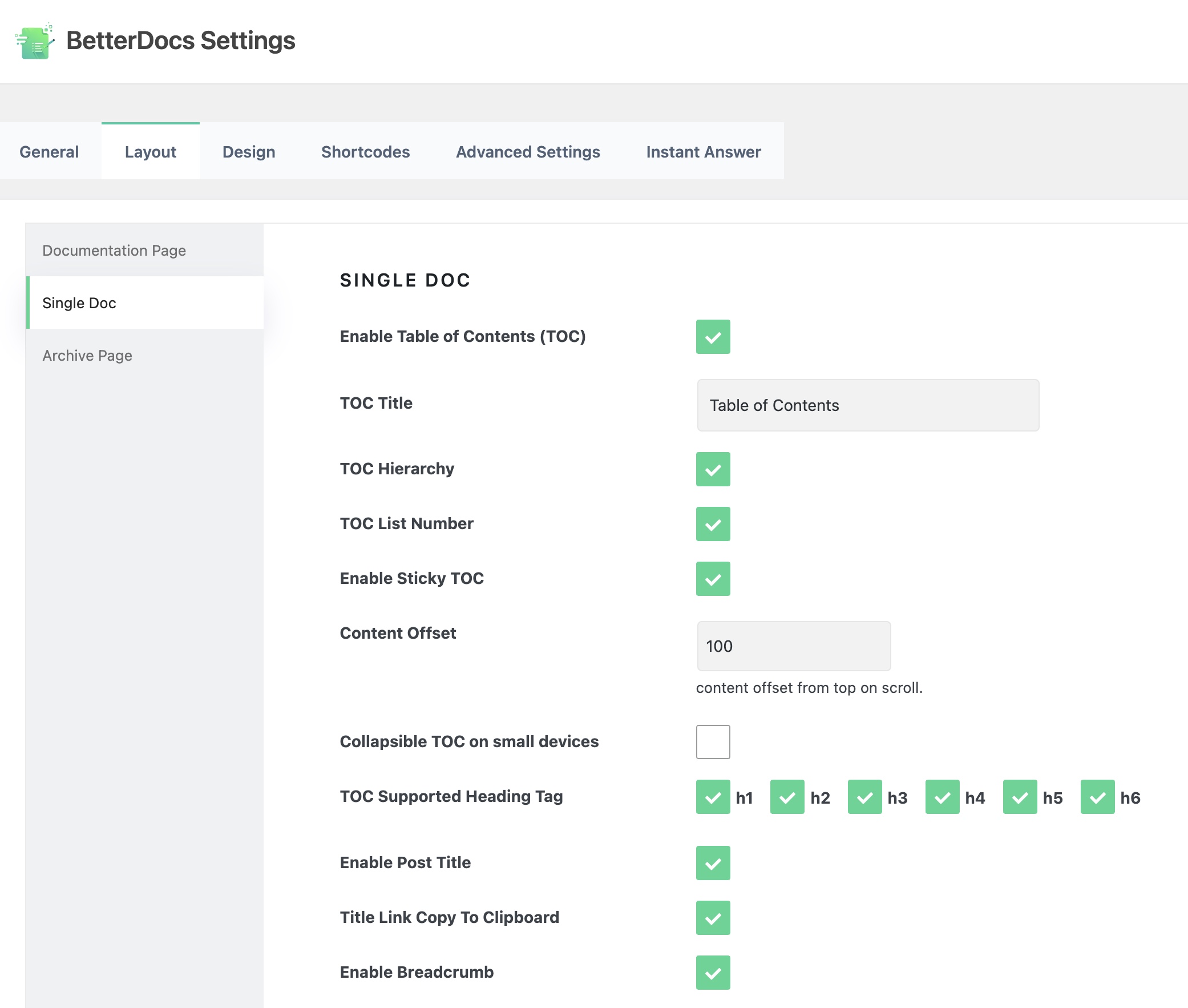1188x1008 pixels.
Task: Click the BetterDocs Settings title text
Action: (x=180, y=41)
